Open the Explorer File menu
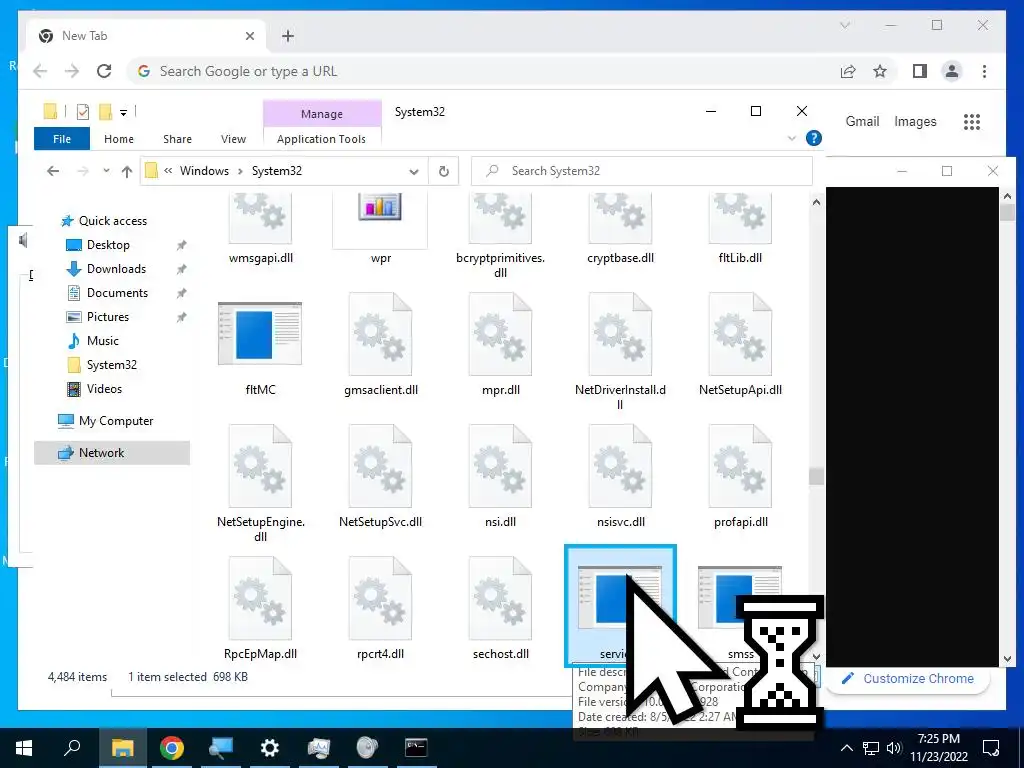The image size is (1024, 768). point(62,138)
